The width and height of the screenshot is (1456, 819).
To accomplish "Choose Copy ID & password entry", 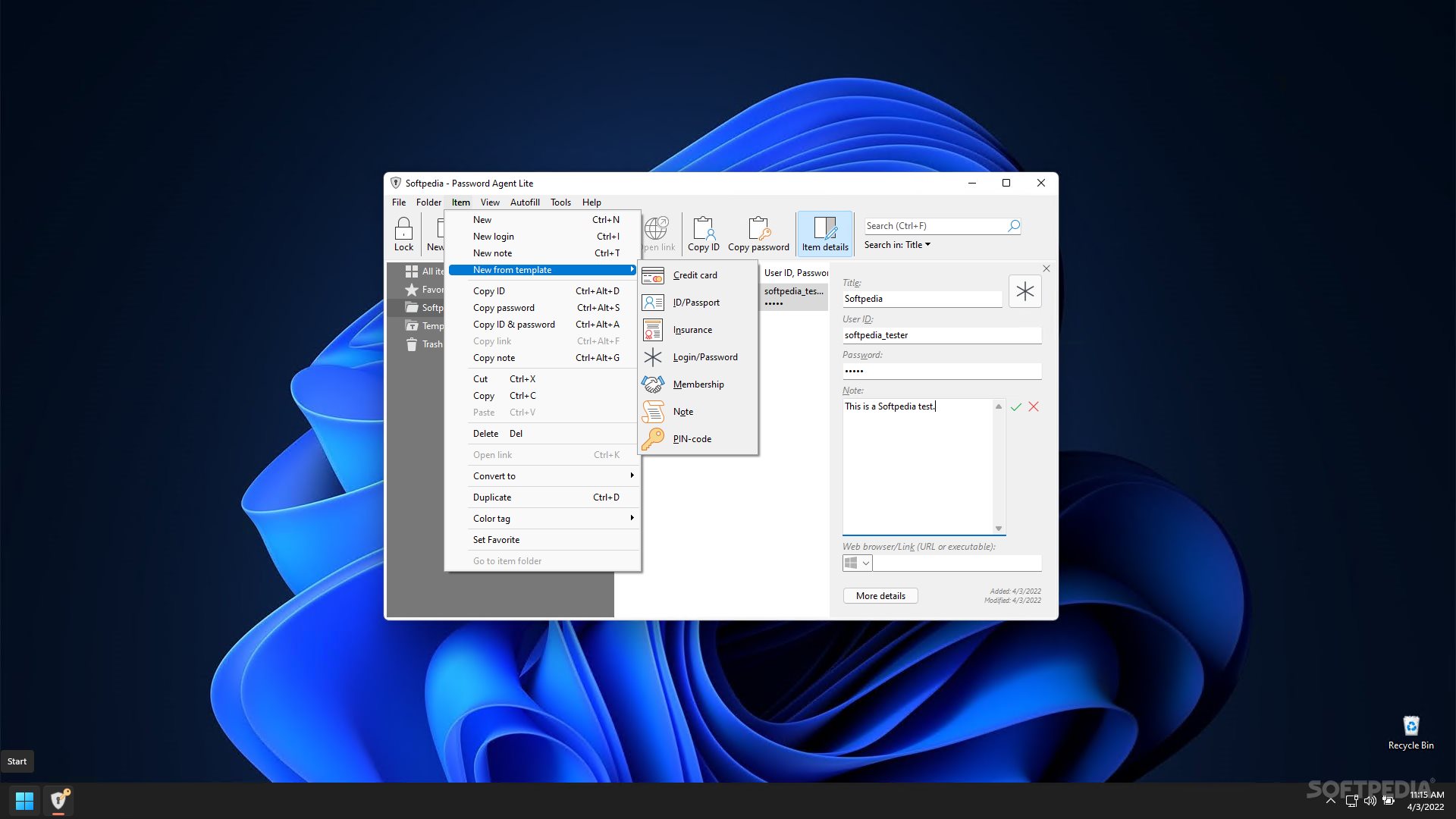I will click(x=544, y=325).
